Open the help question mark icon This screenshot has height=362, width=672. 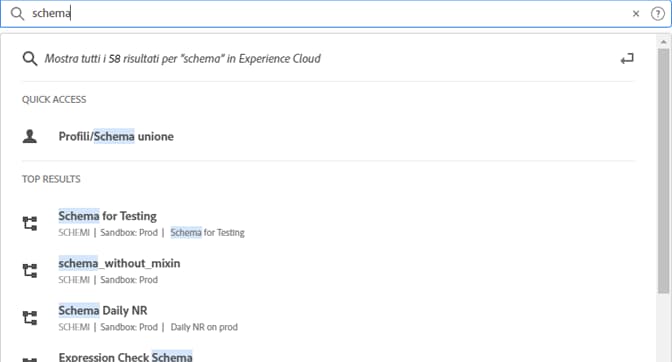pos(657,14)
